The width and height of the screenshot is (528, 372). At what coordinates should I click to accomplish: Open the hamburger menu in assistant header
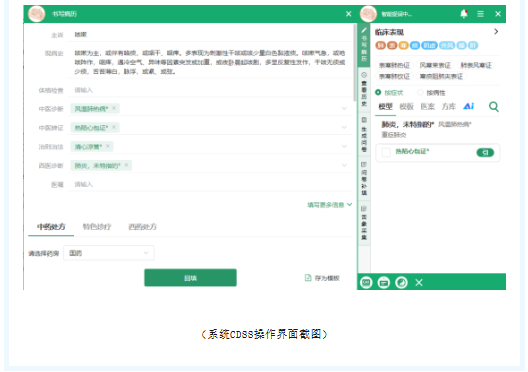point(481,14)
